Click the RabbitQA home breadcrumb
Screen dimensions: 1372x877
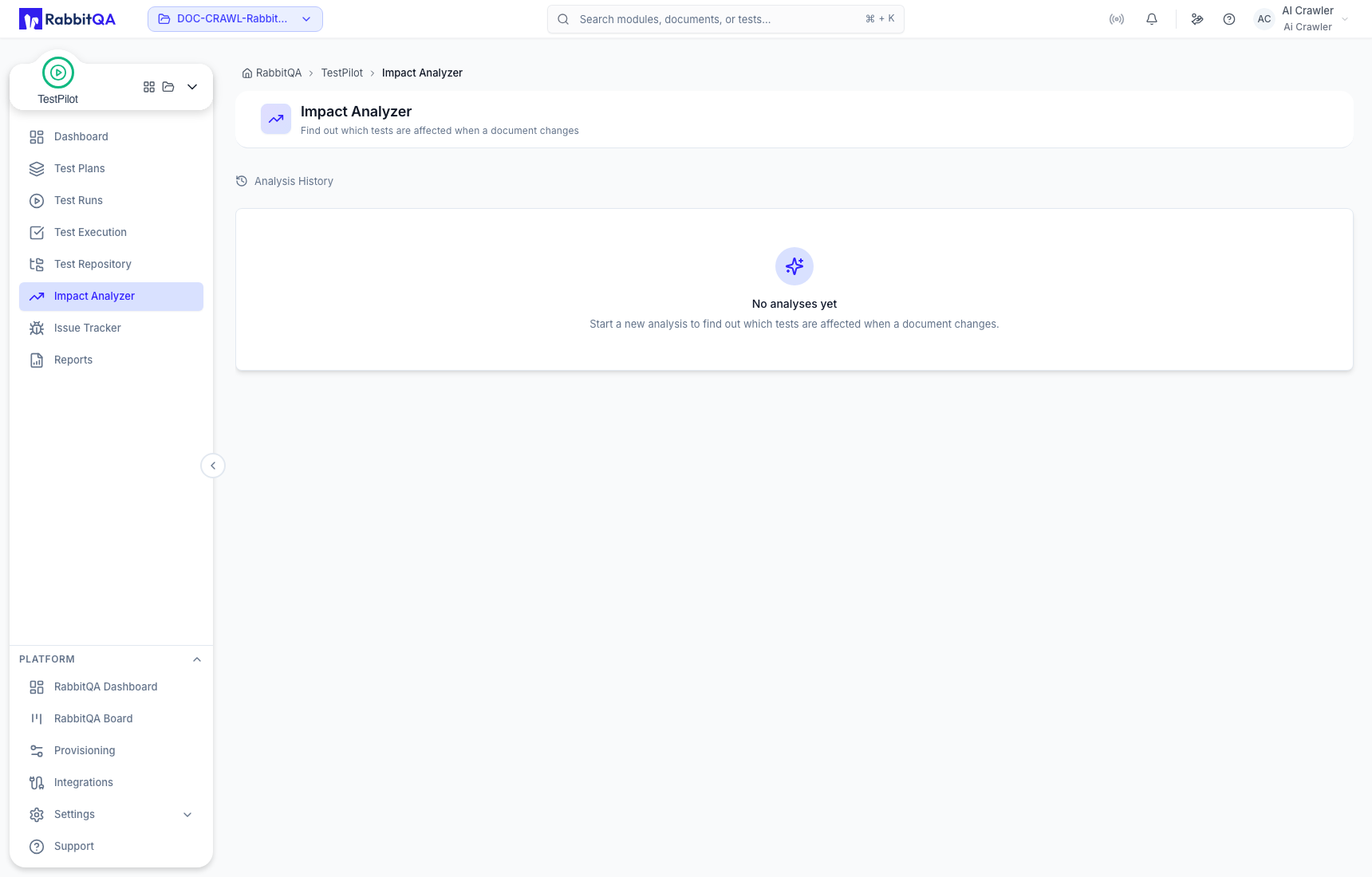point(272,73)
